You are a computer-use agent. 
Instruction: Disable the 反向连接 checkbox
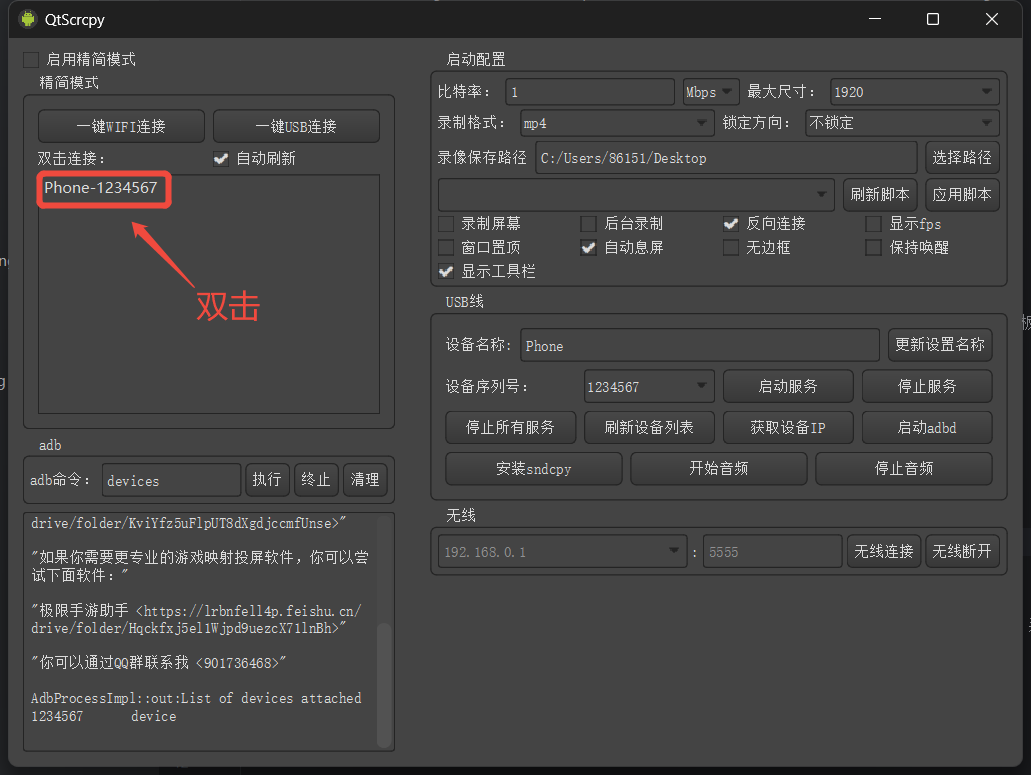pos(731,224)
